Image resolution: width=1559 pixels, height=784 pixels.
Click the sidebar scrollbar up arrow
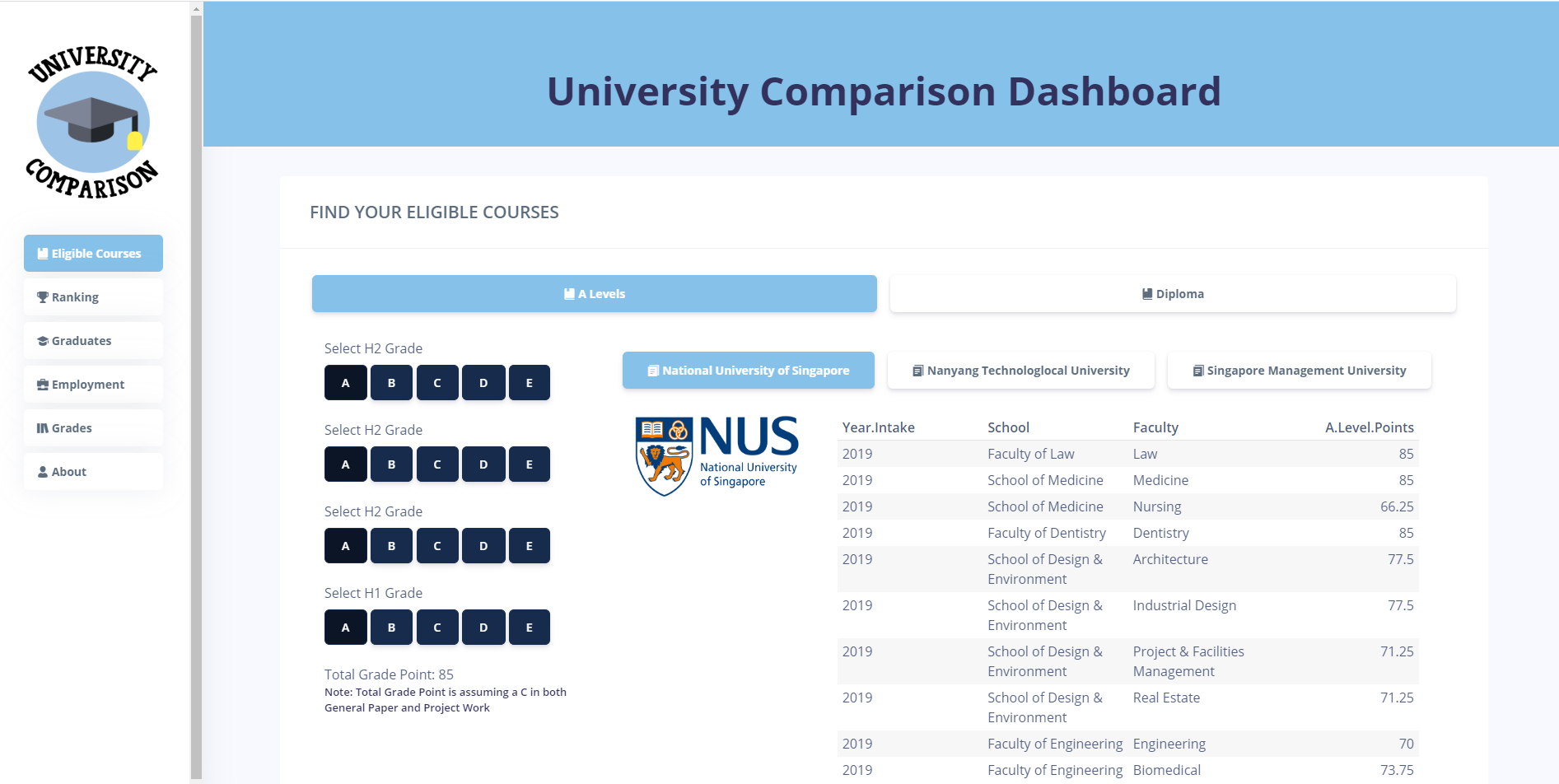[196, 9]
